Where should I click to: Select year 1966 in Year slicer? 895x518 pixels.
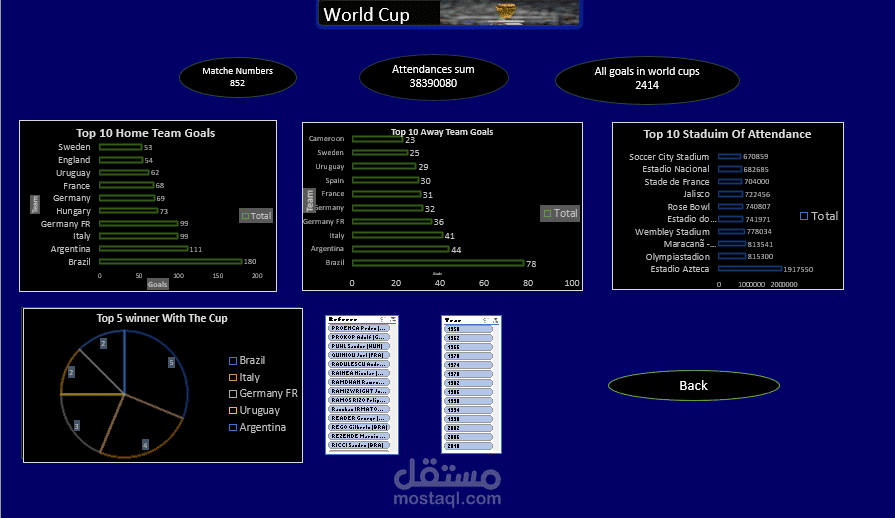click(x=468, y=347)
